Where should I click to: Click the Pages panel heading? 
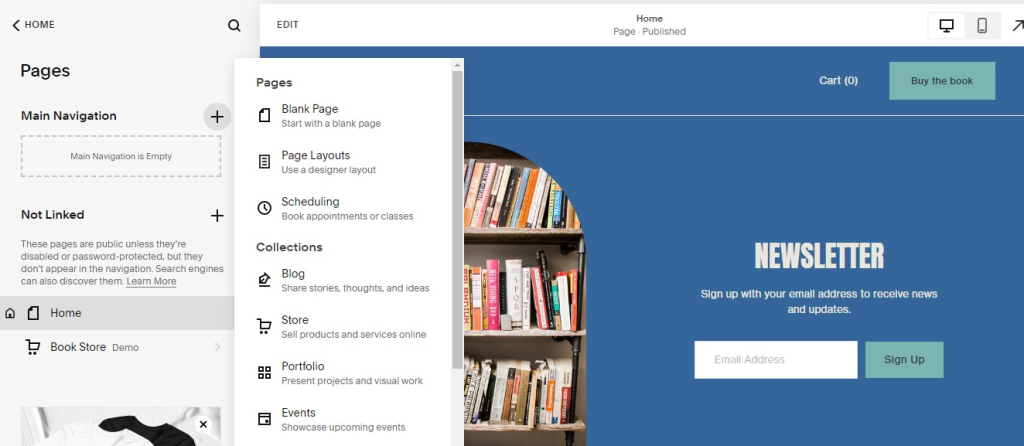[x=45, y=71]
